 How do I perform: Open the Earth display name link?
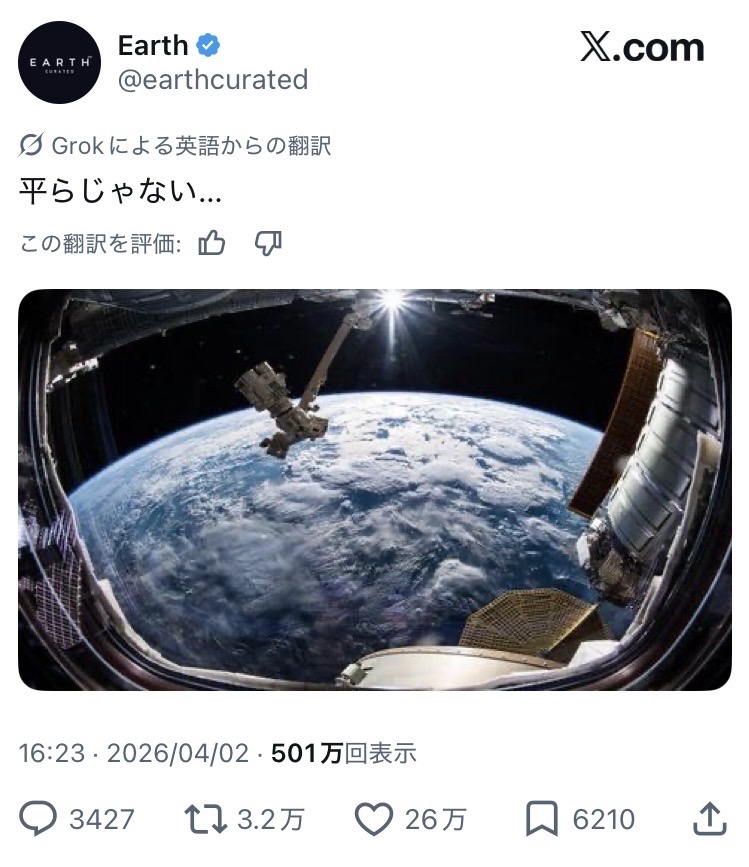point(153,46)
